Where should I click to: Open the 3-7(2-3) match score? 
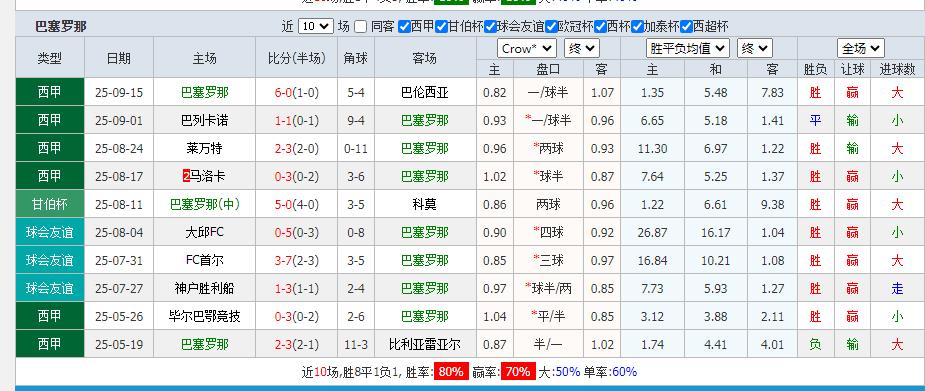pos(296,260)
